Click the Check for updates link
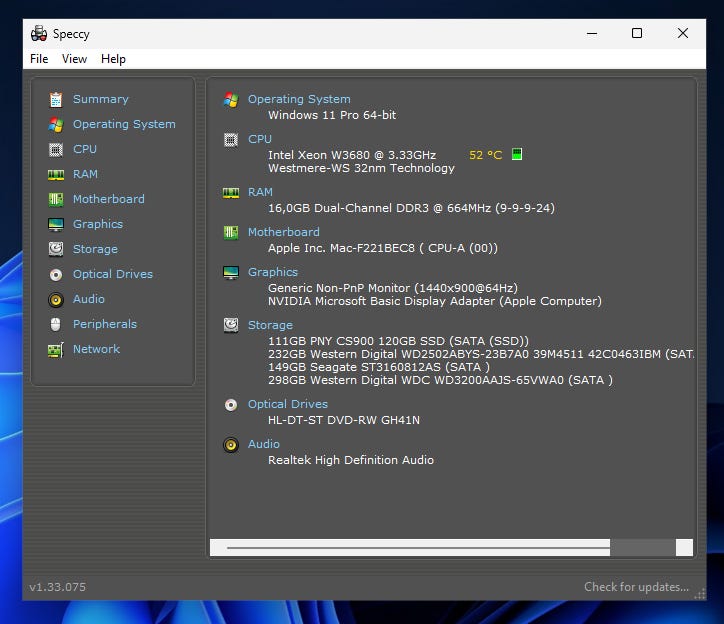724x624 pixels. tap(636, 587)
